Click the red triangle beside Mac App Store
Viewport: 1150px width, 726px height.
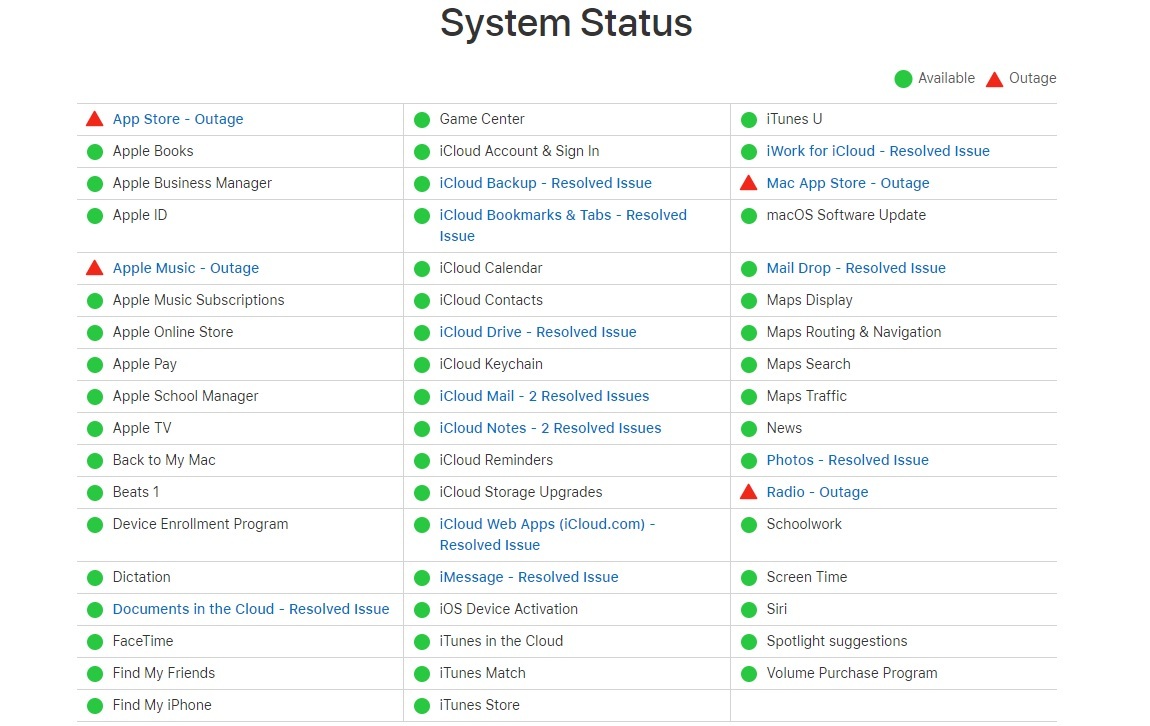coord(749,183)
